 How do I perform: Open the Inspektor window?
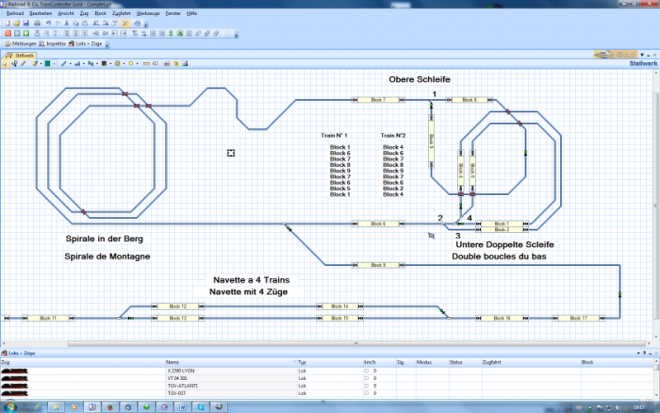(x=53, y=44)
